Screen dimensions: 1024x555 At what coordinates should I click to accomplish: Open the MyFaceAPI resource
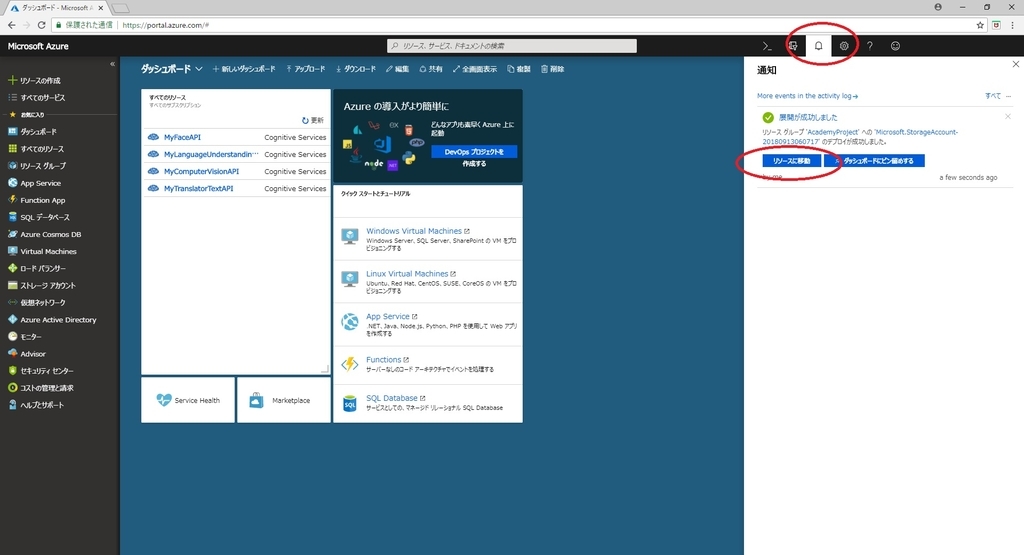pos(182,137)
